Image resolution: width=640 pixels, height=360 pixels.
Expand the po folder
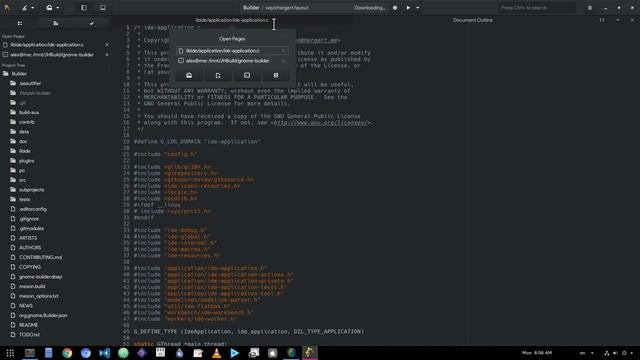click(22, 170)
